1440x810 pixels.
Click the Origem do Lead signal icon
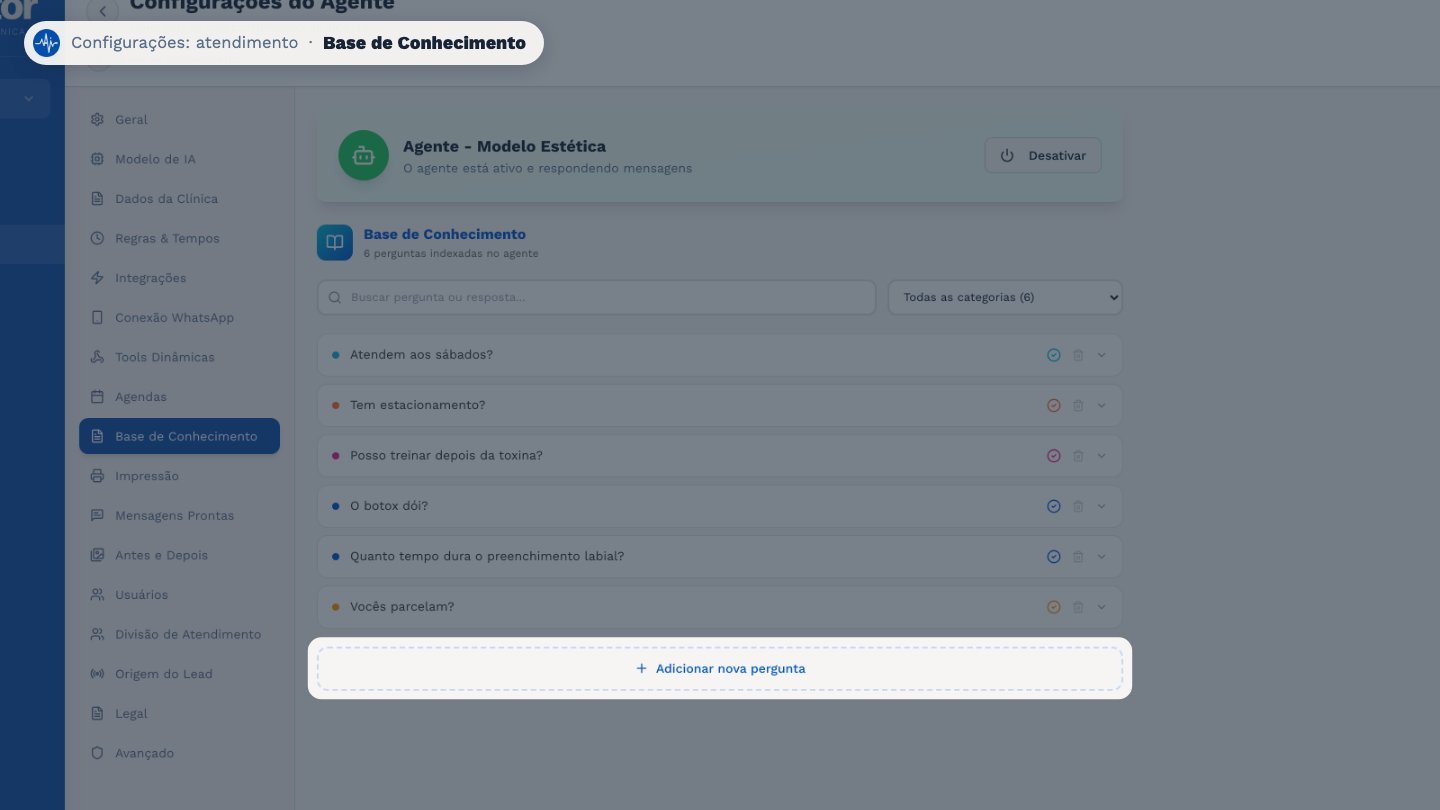coord(97,674)
